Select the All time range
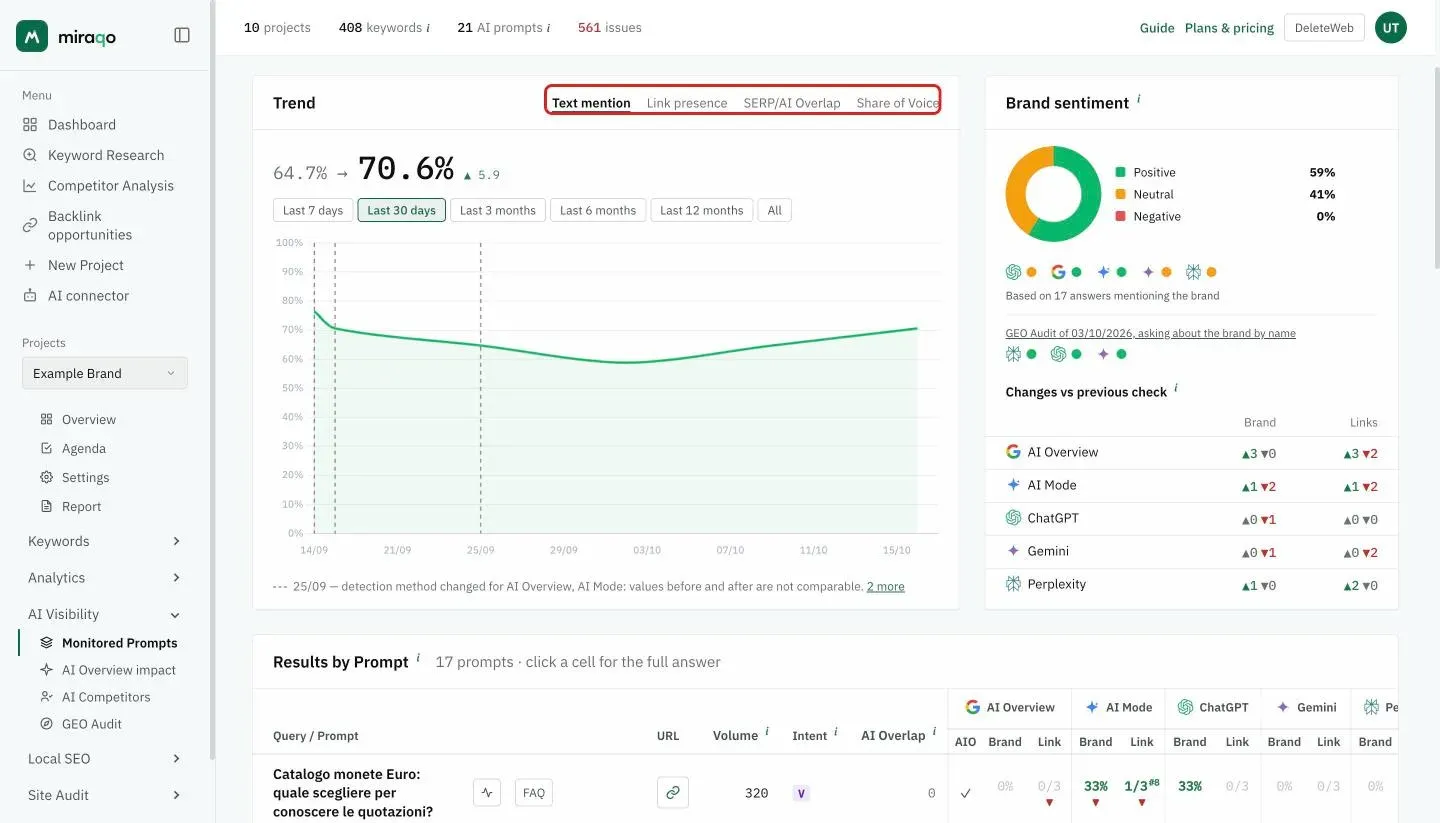Screen dimensions: 1440x823 click(775, 211)
